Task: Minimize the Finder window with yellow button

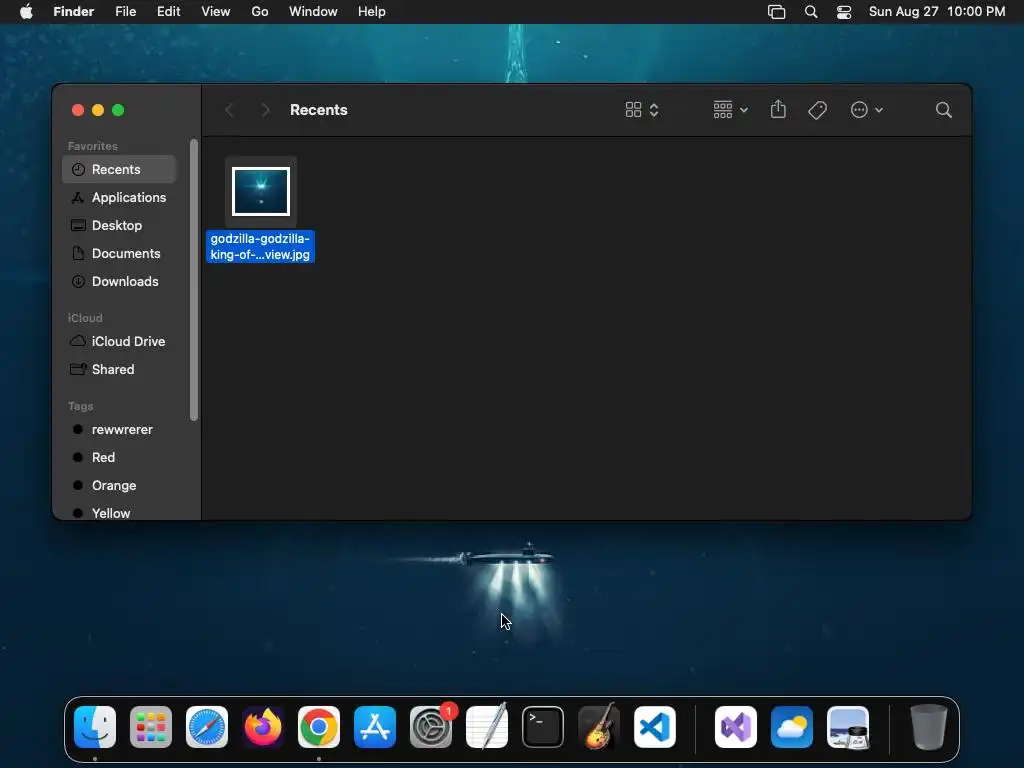Action: (x=98, y=110)
